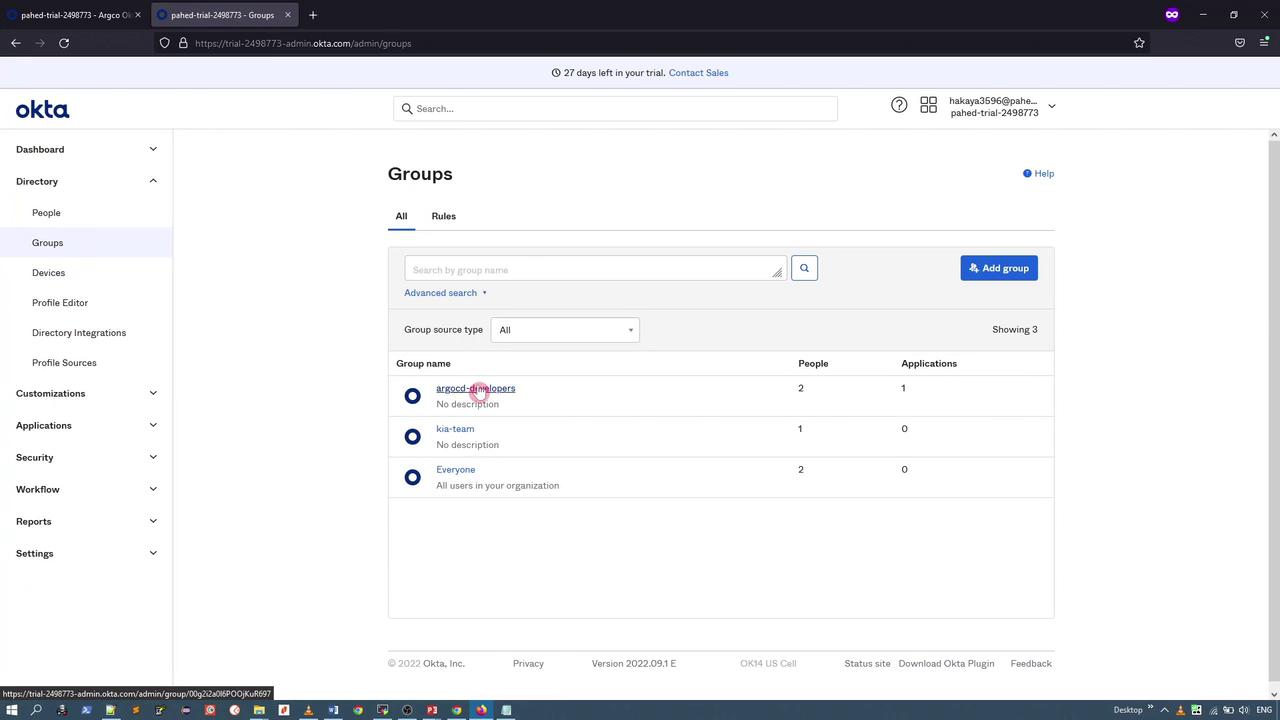
Task: Click the Everyone group circle icon
Action: [412, 477]
